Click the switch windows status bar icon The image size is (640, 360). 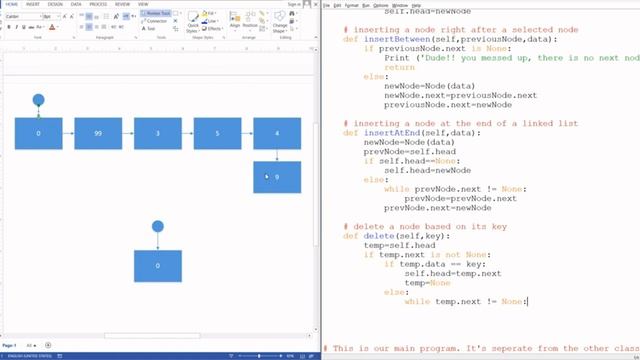tap(311, 356)
